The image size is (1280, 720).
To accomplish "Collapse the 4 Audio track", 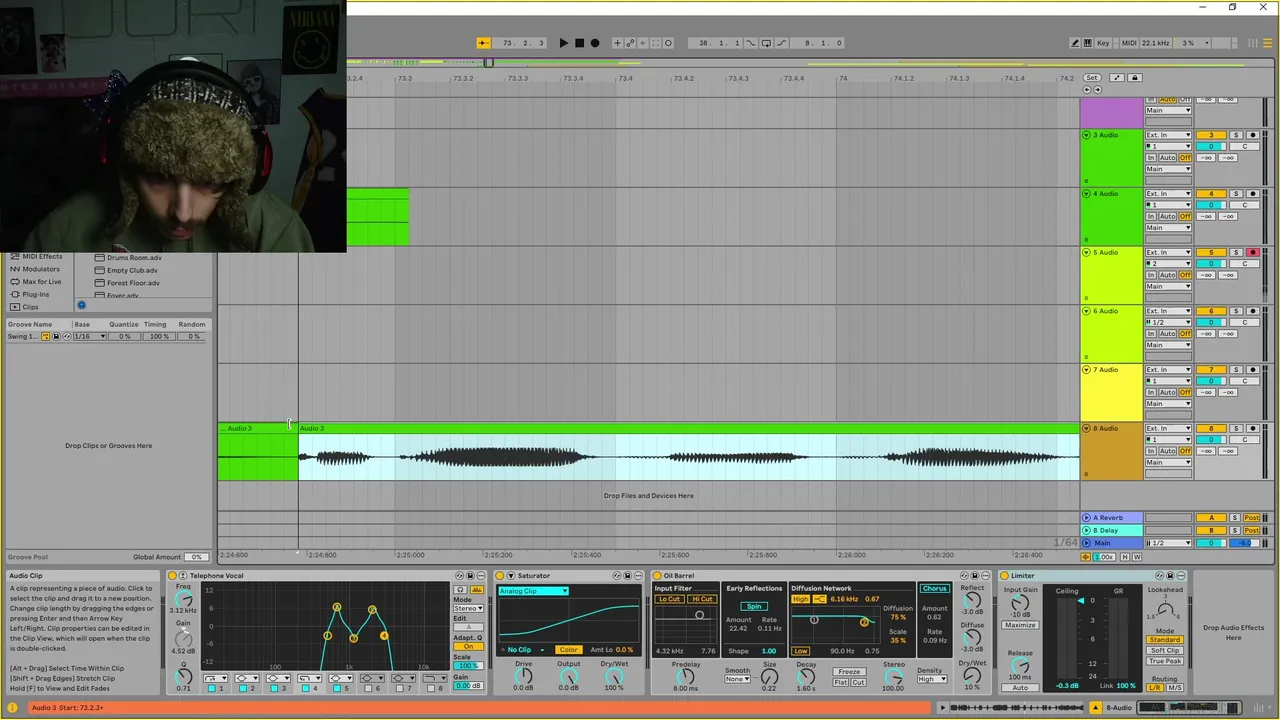I will pyautogui.click(x=1087, y=194).
